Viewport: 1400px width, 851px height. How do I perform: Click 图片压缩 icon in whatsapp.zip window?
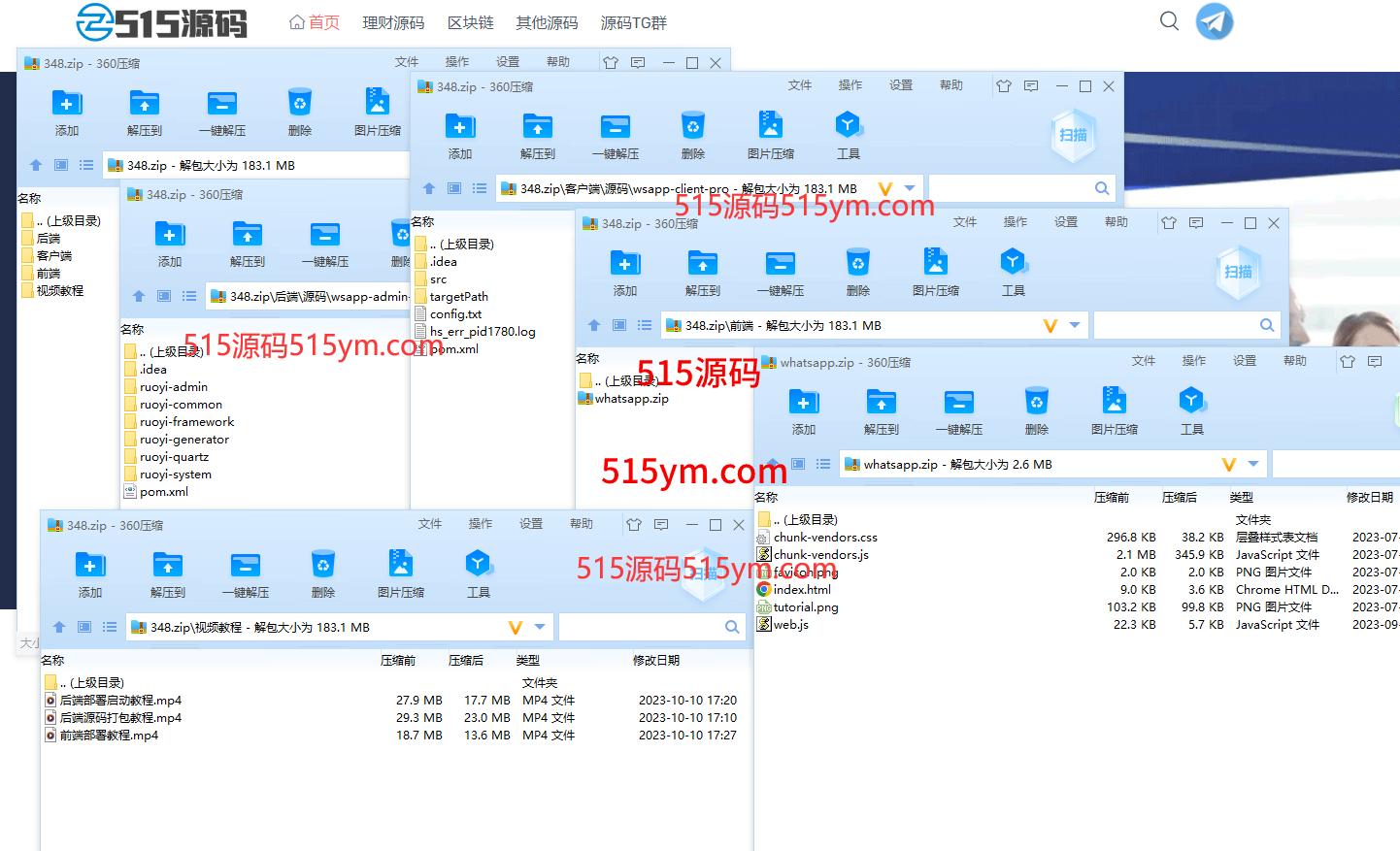click(x=1114, y=402)
